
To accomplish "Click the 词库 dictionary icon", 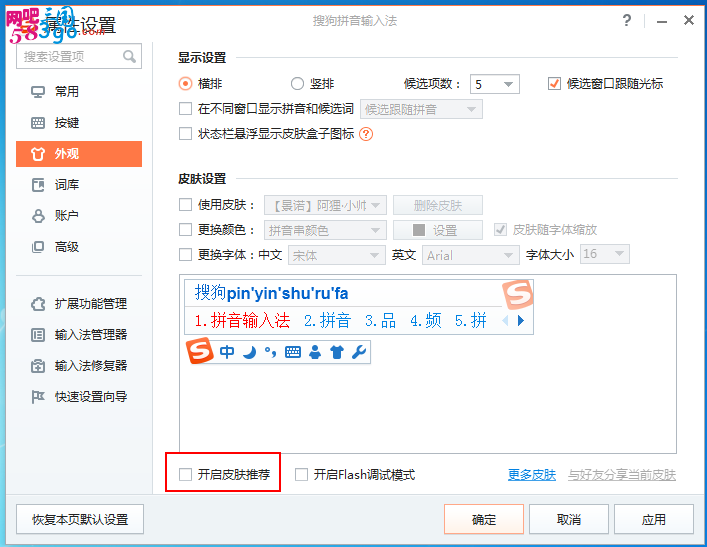I will (38, 185).
